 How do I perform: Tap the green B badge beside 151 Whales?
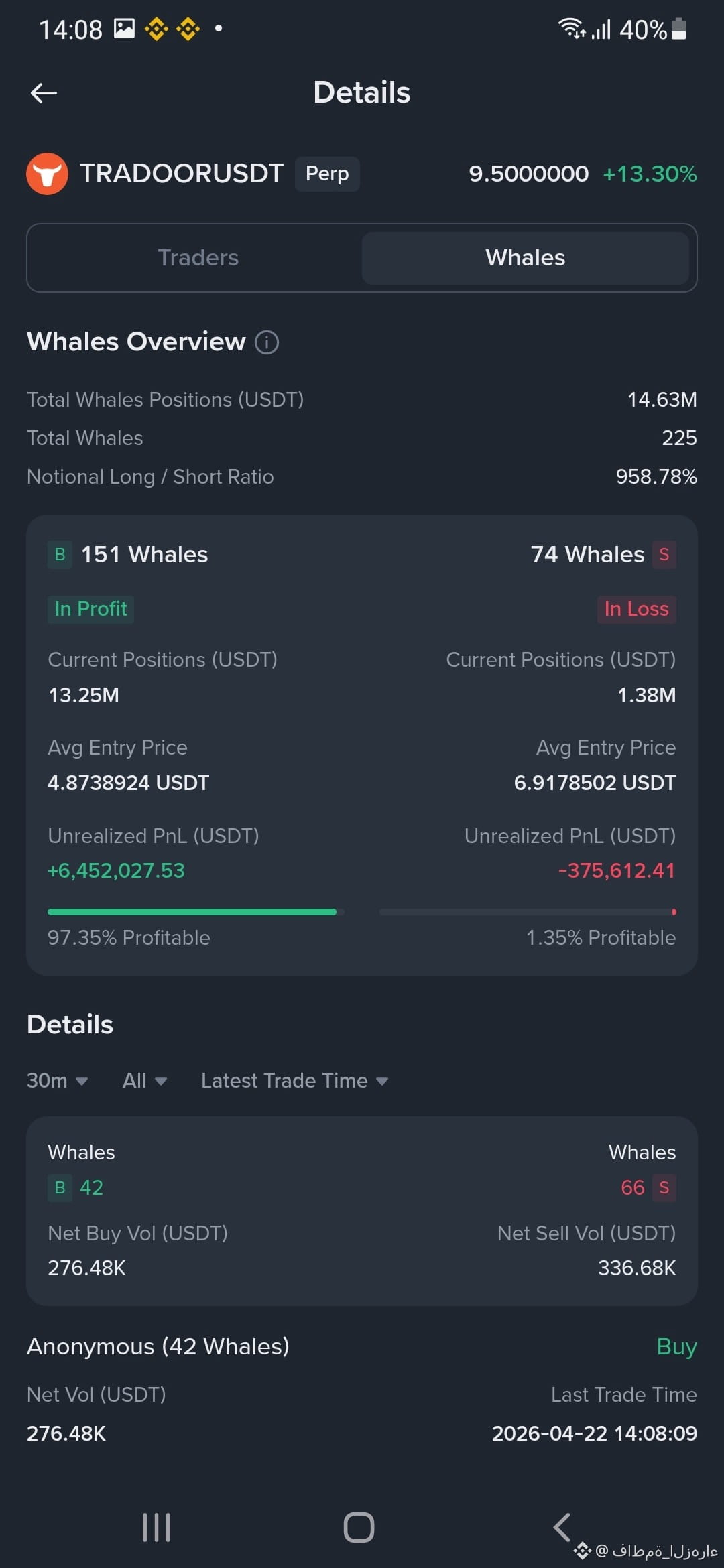[x=60, y=555]
